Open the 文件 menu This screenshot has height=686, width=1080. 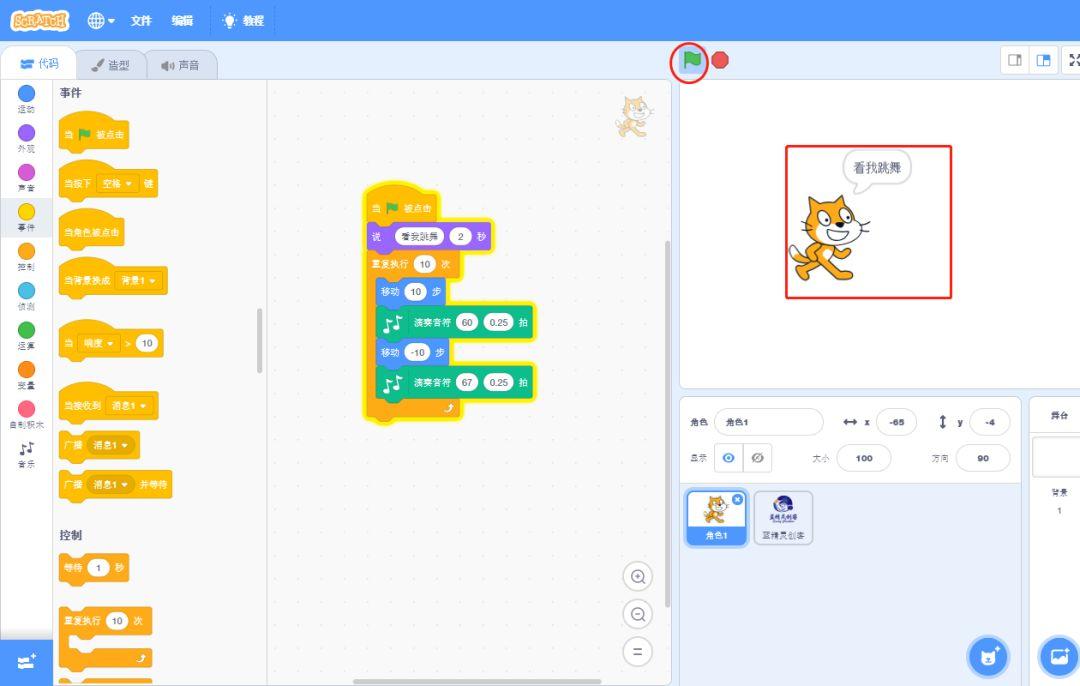[141, 21]
